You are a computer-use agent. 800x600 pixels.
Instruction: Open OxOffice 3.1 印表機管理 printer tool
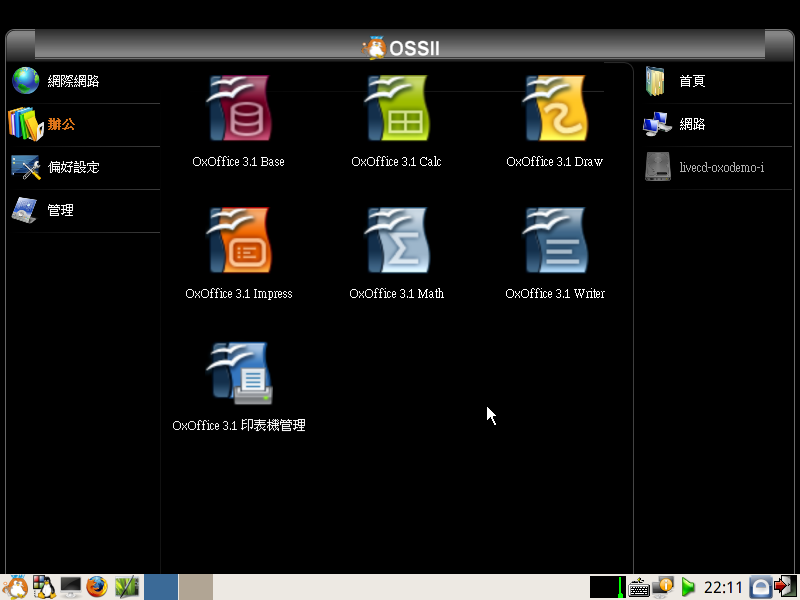pos(238,376)
